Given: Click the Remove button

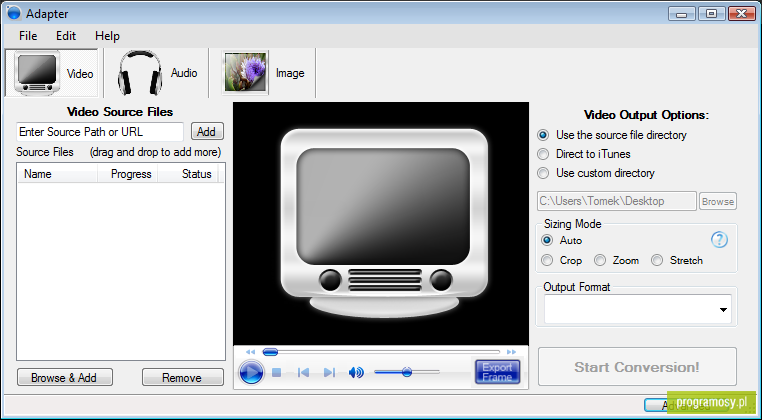Looking at the screenshot, I should 183,377.
